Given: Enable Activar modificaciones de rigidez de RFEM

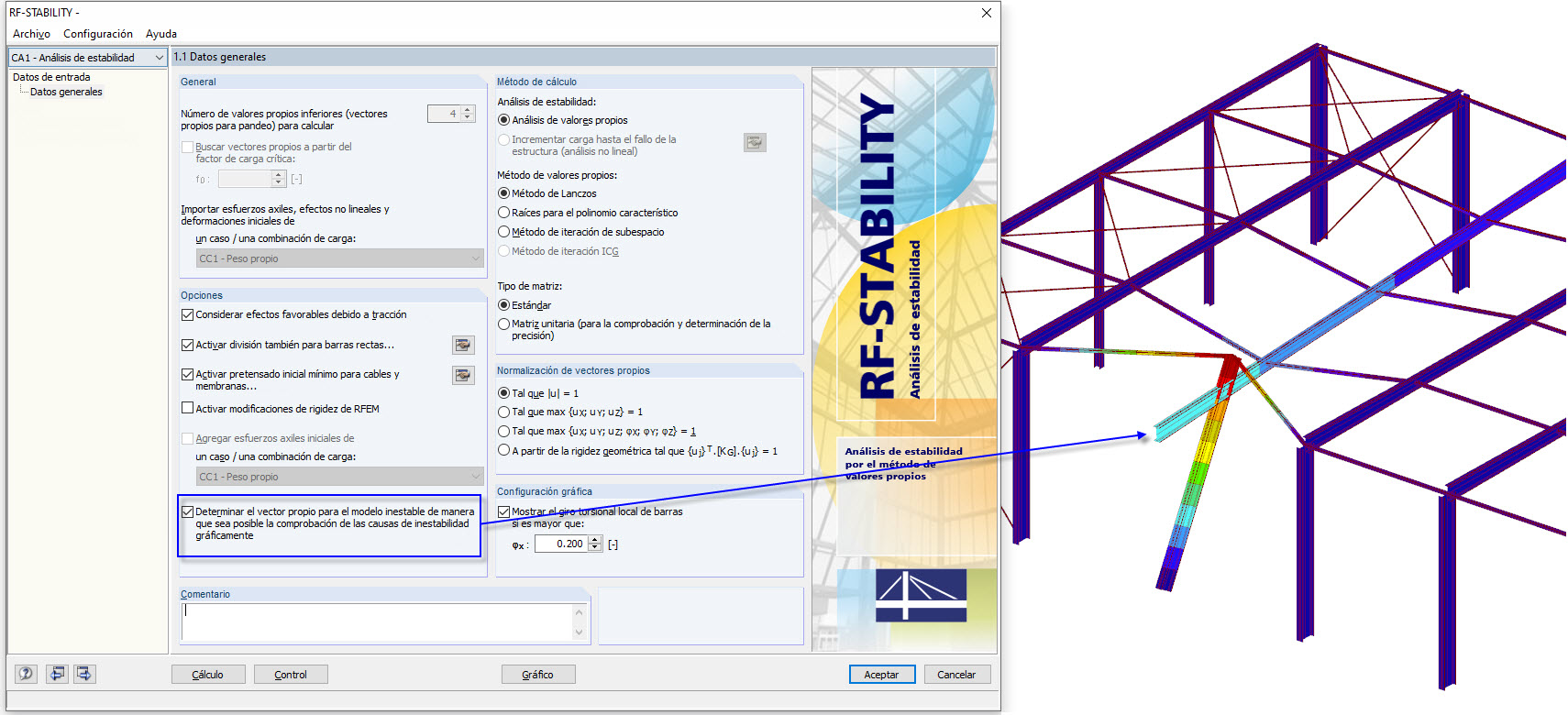Looking at the screenshot, I should [x=187, y=409].
